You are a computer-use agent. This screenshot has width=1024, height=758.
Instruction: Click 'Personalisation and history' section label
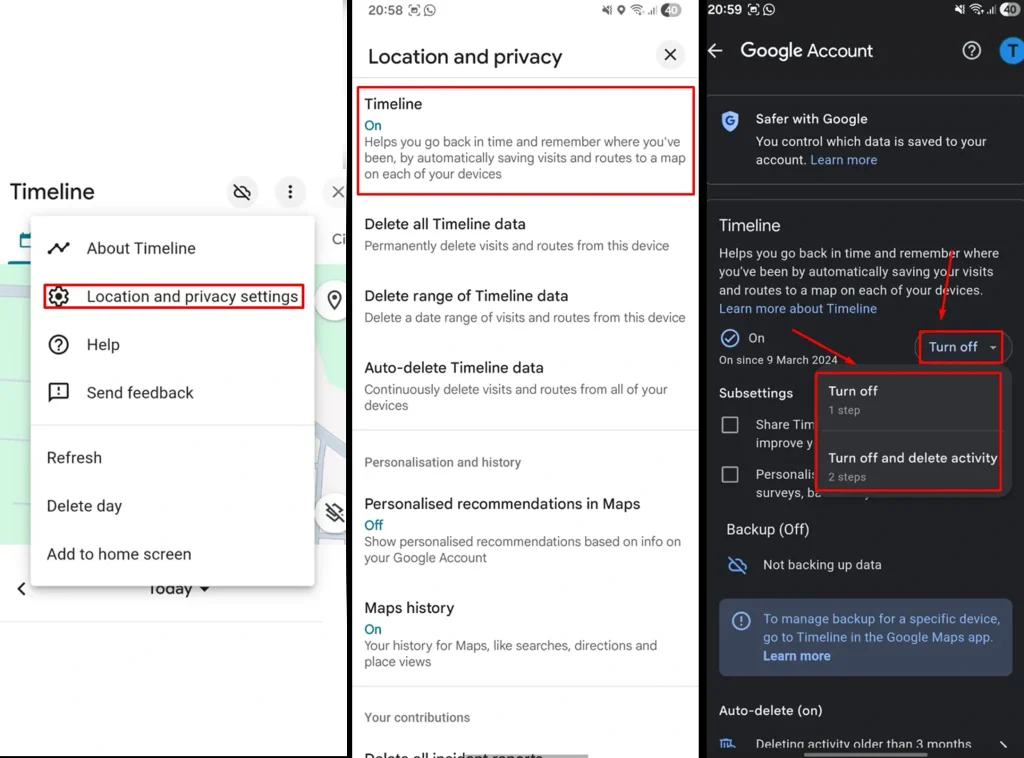pyautogui.click(x=443, y=462)
